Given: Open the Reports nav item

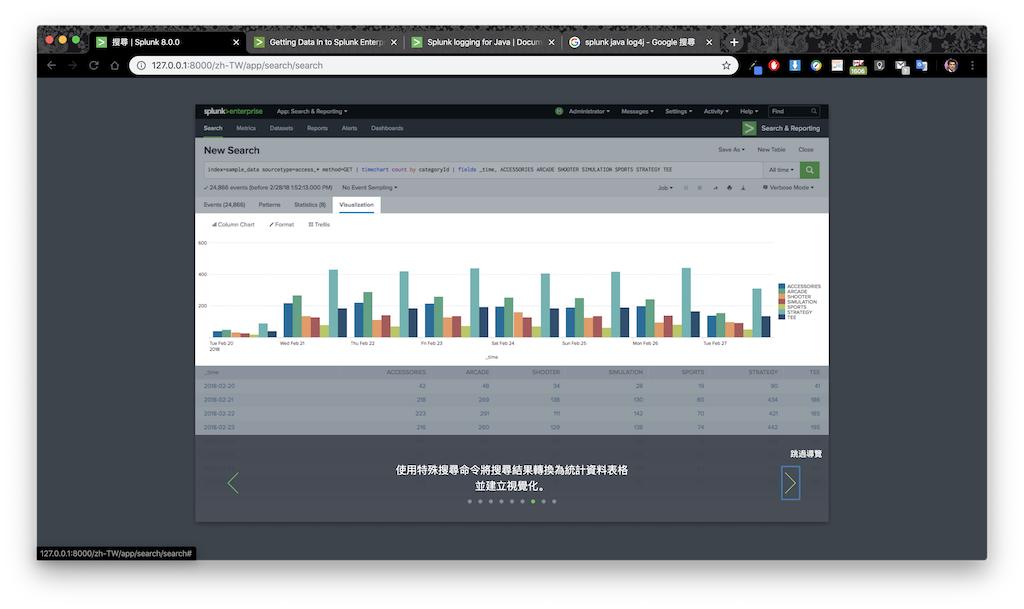Looking at the screenshot, I should pos(317,129).
